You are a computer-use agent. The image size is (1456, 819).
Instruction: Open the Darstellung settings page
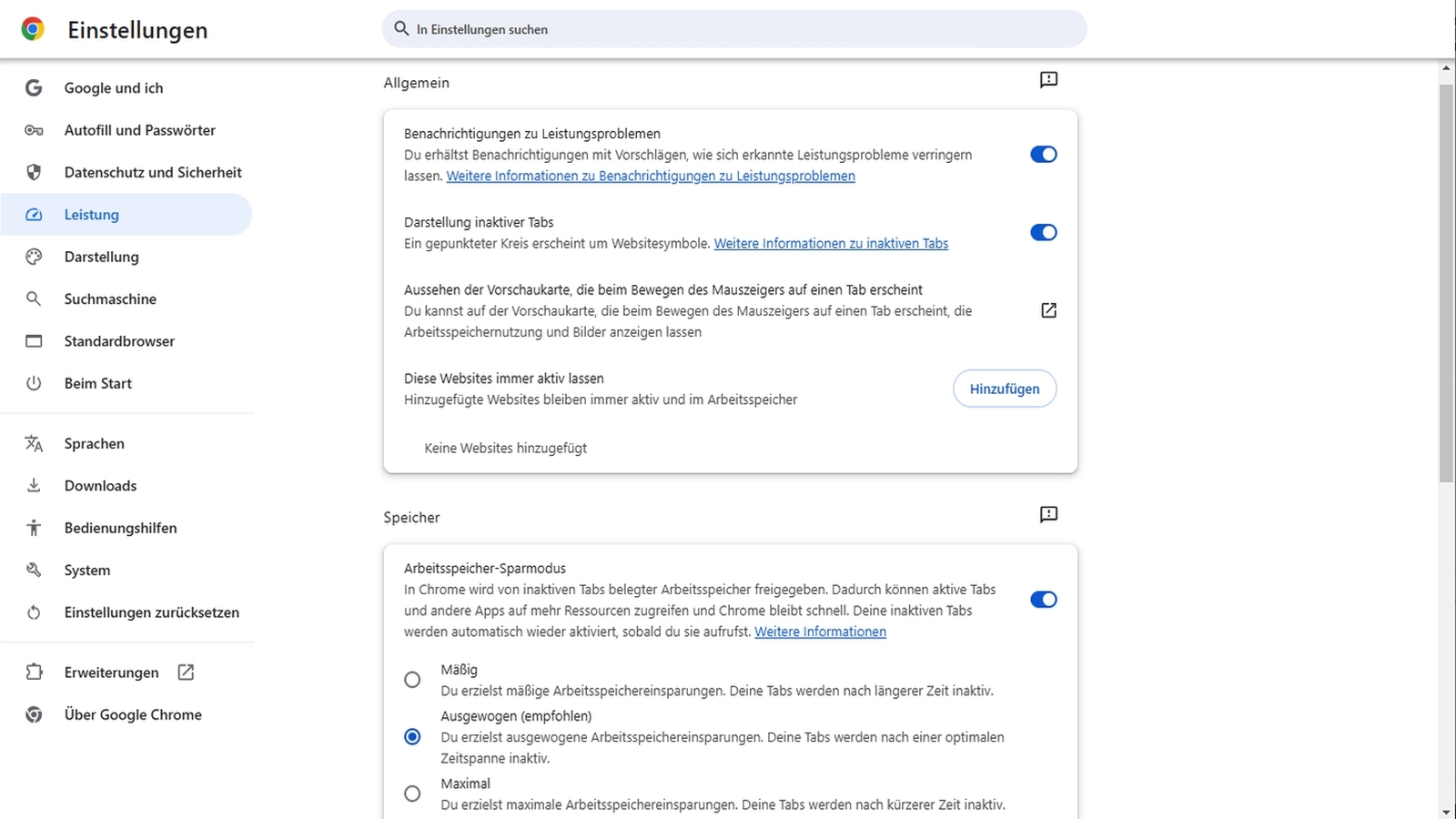tap(126, 257)
